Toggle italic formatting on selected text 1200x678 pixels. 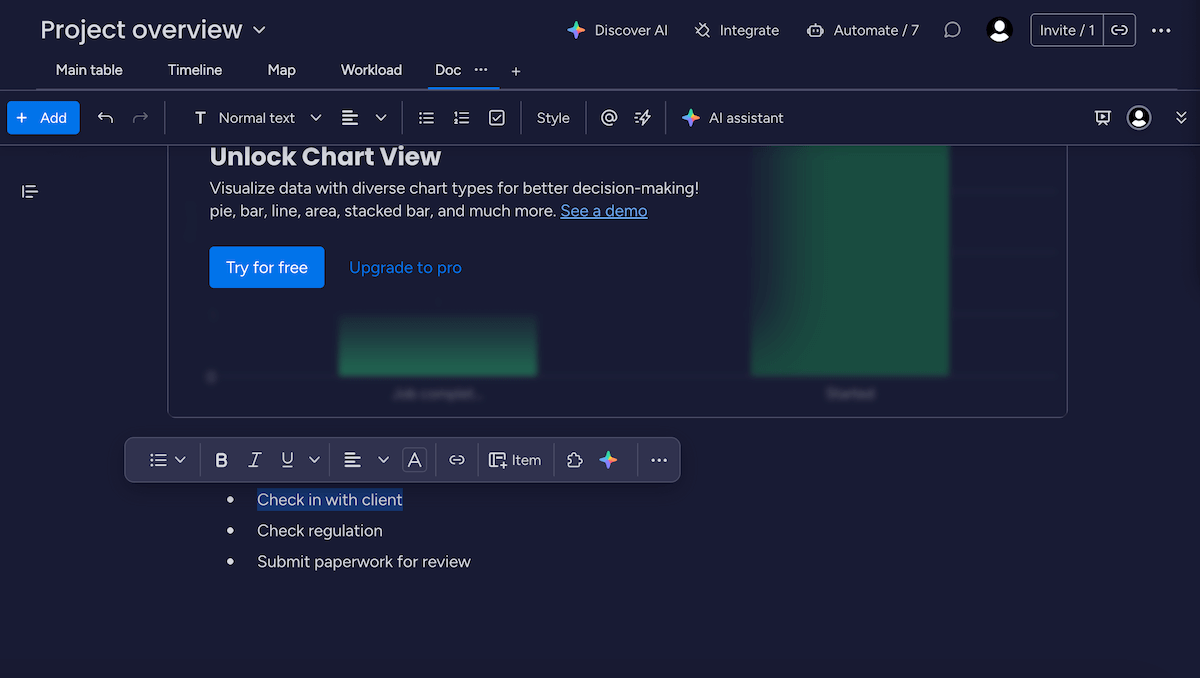254,459
